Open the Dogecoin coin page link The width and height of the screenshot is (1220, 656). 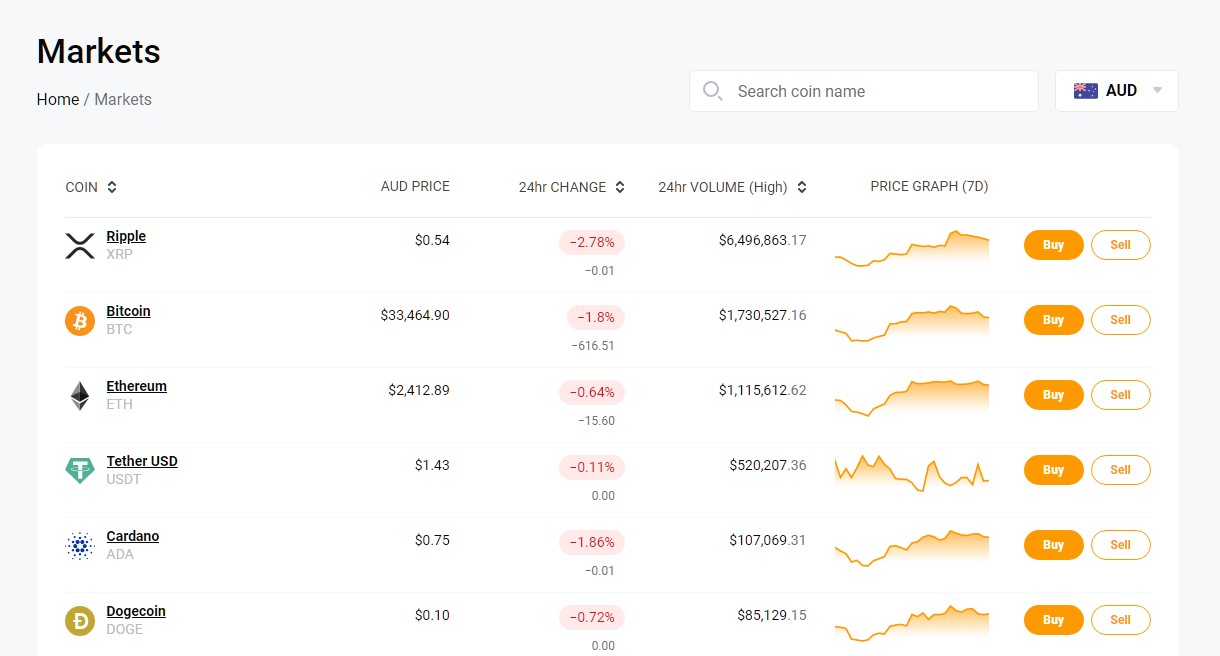(136, 612)
